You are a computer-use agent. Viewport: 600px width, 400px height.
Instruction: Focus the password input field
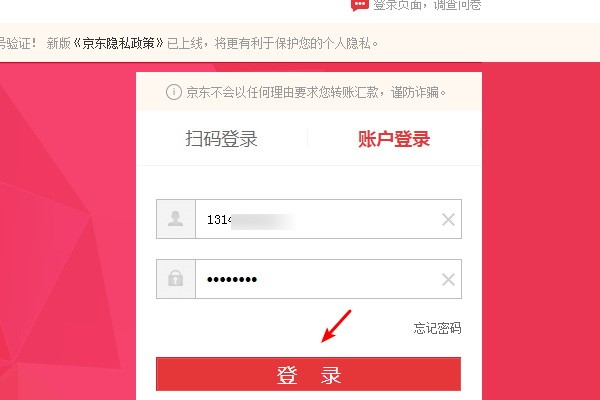point(328,279)
